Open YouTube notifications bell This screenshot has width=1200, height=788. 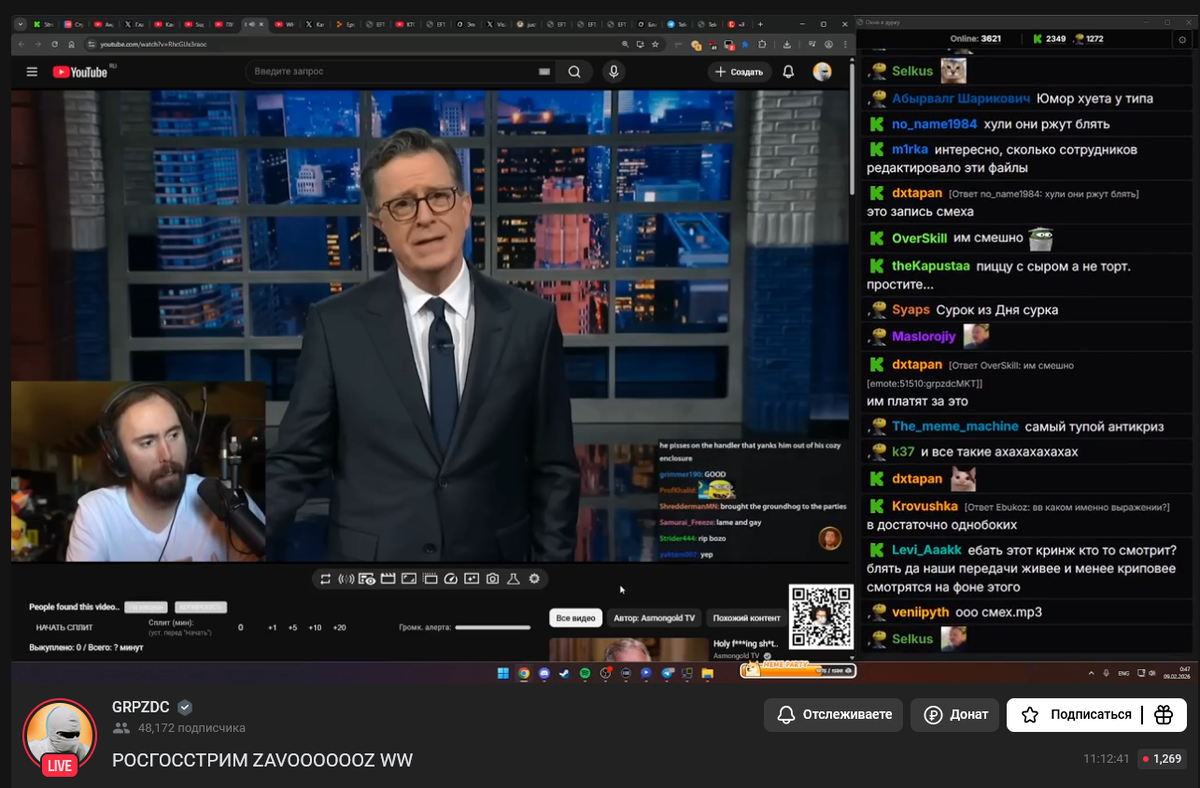788,72
